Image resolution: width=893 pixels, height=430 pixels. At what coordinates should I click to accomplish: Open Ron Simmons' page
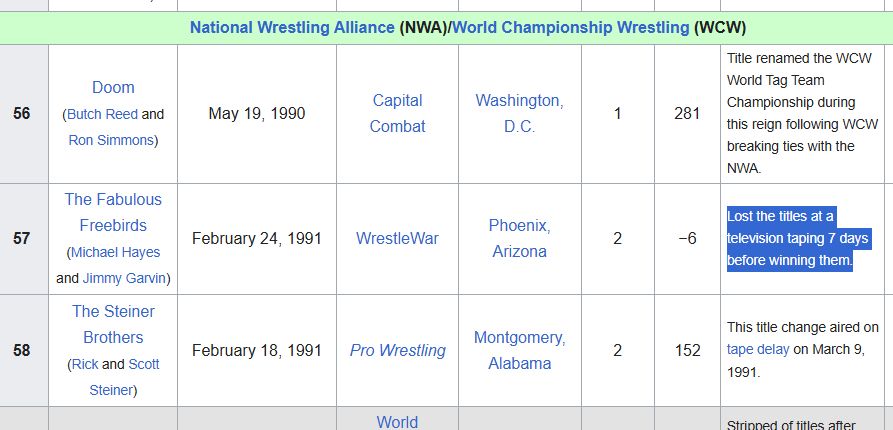click(x=111, y=140)
